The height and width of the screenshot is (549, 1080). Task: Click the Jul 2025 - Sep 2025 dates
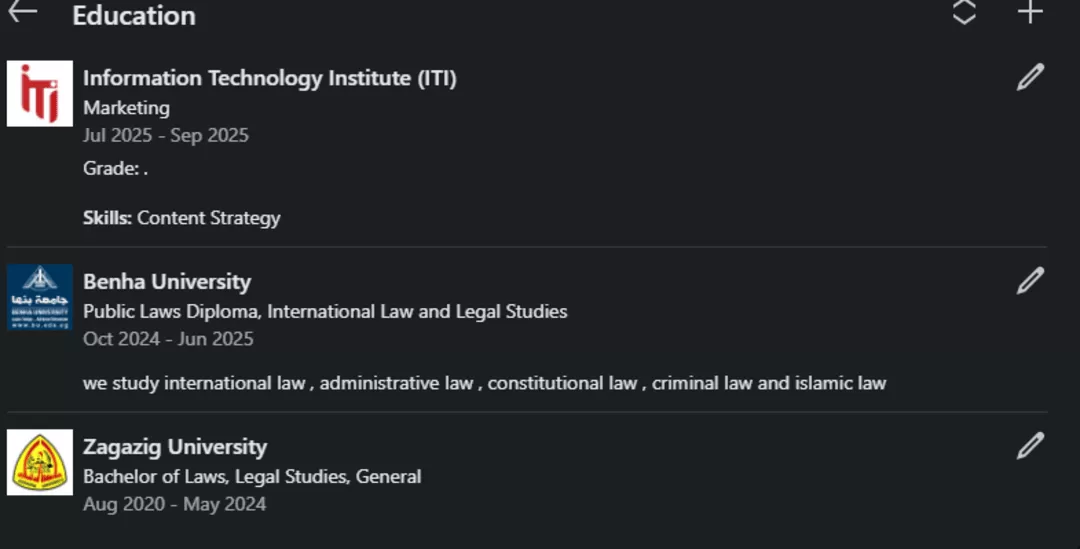165,136
